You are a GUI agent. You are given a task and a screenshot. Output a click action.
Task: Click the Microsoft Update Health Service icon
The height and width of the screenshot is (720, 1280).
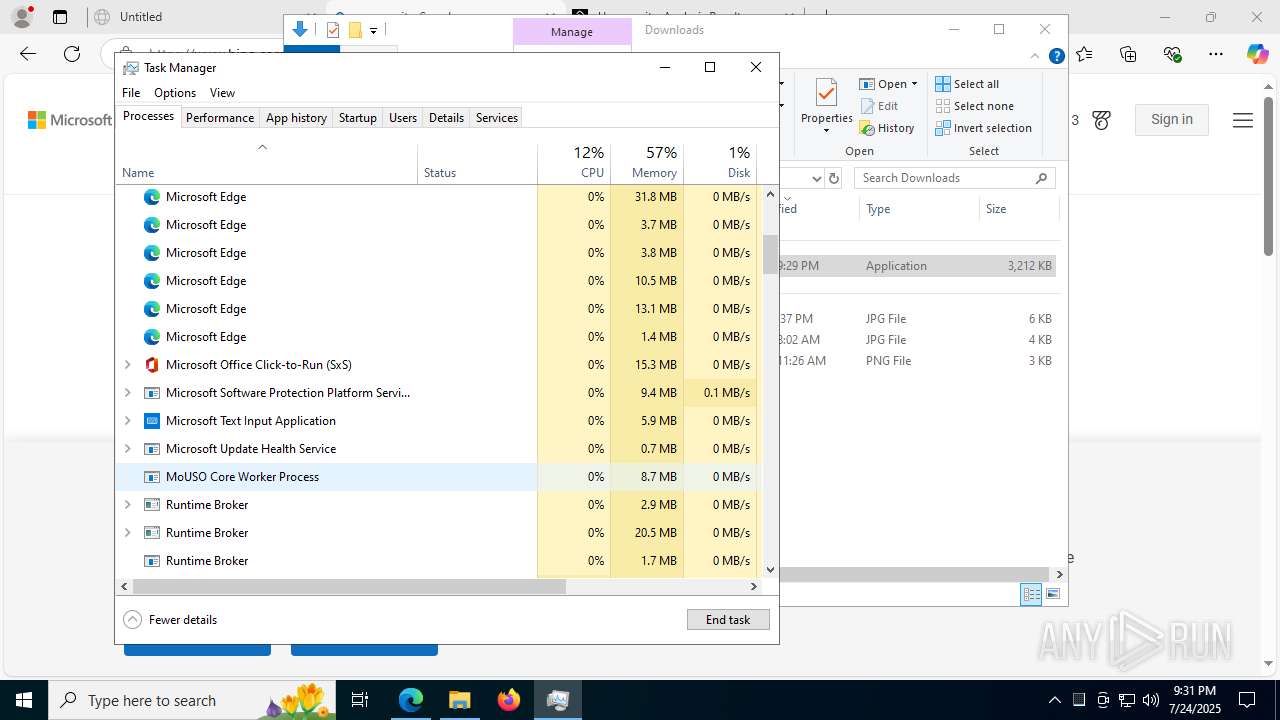click(152, 449)
